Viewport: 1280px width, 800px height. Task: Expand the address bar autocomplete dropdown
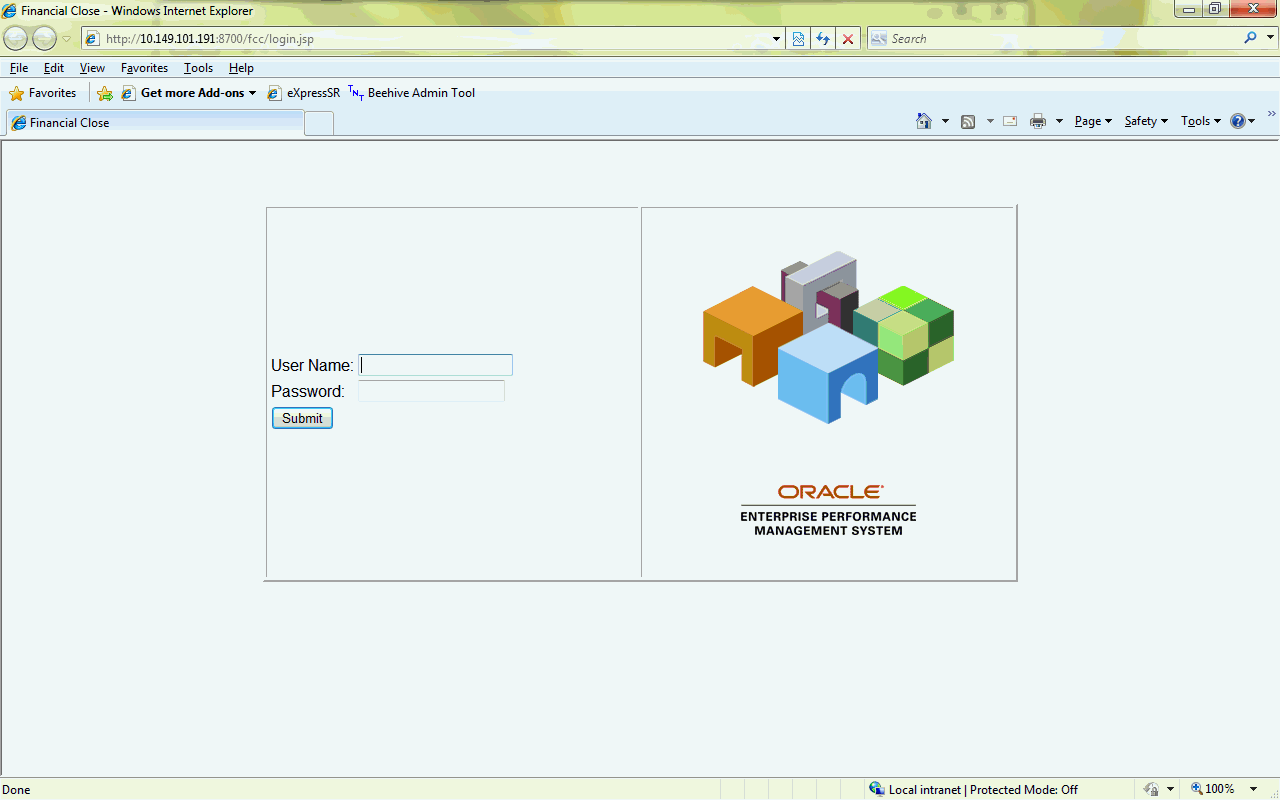click(777, 39)
